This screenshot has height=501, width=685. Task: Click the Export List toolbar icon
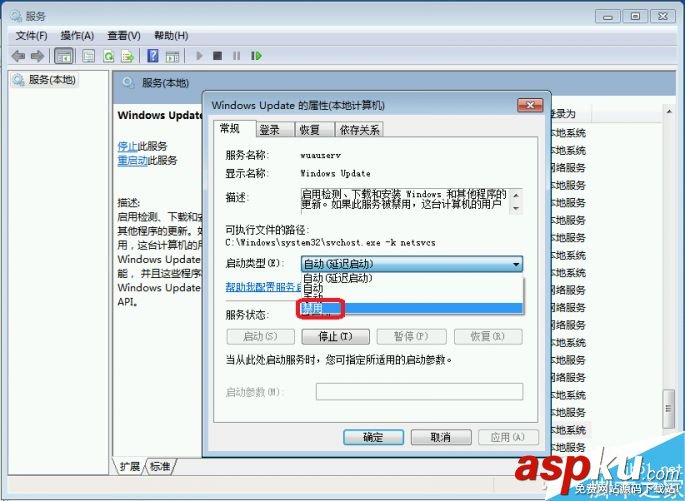tap(127, 56)
